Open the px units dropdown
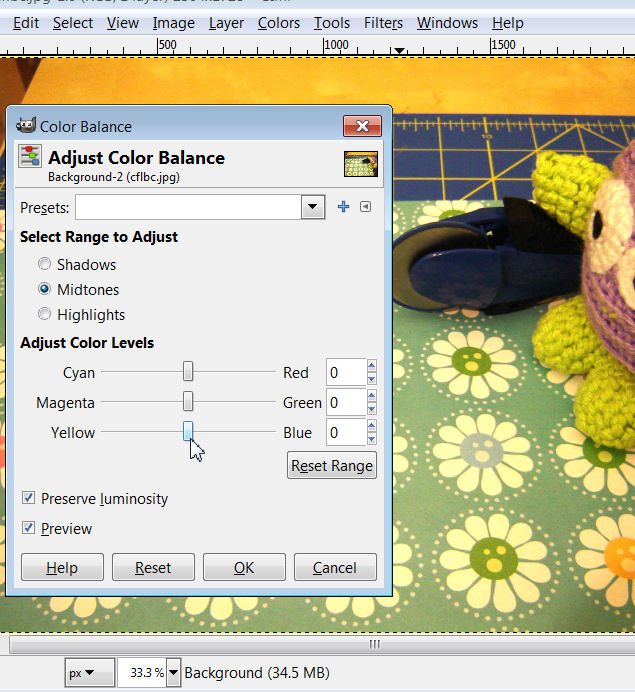 (90, 673)
